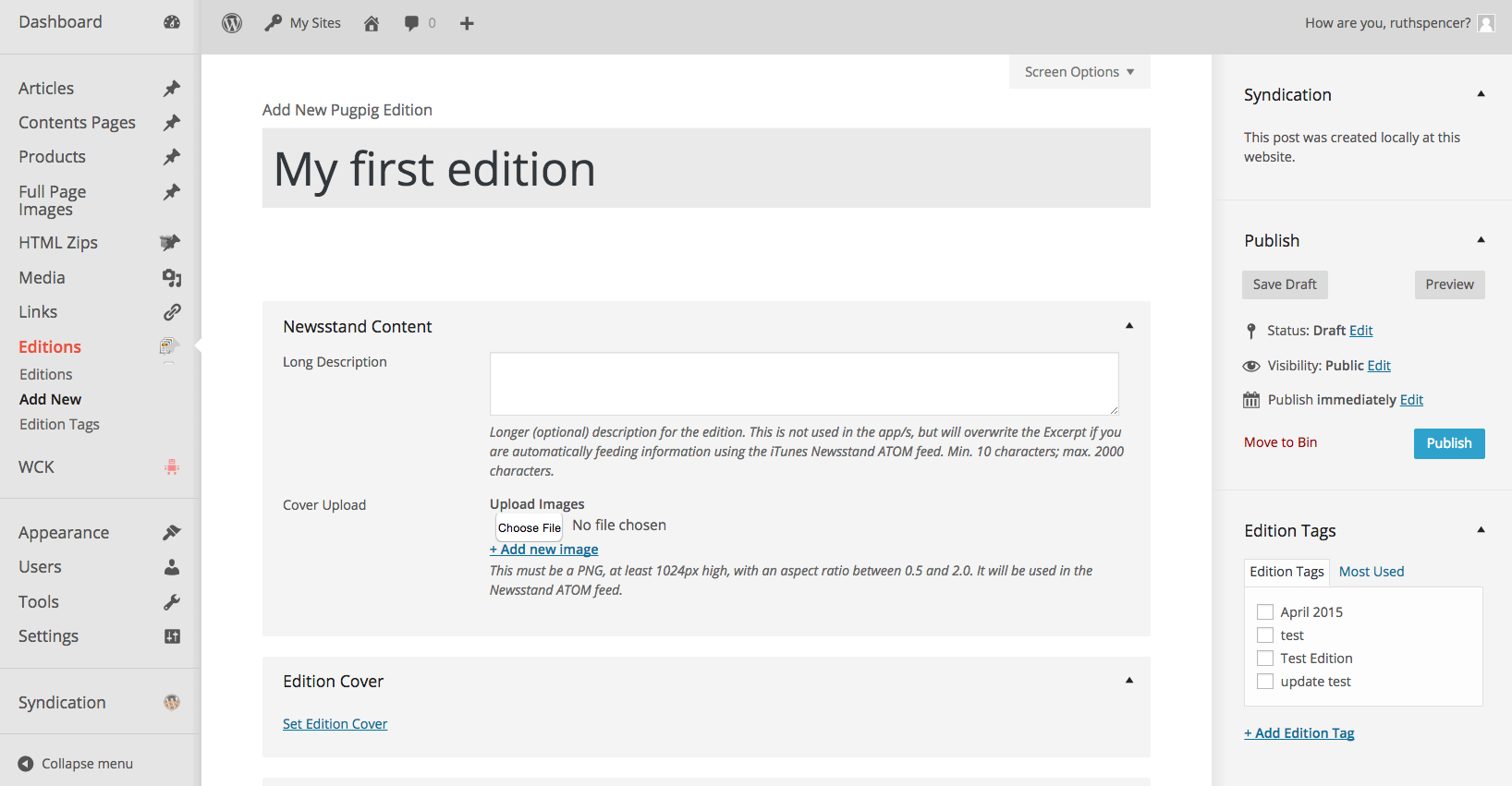Check the April 2015 tag

(x=1265, y=611)
